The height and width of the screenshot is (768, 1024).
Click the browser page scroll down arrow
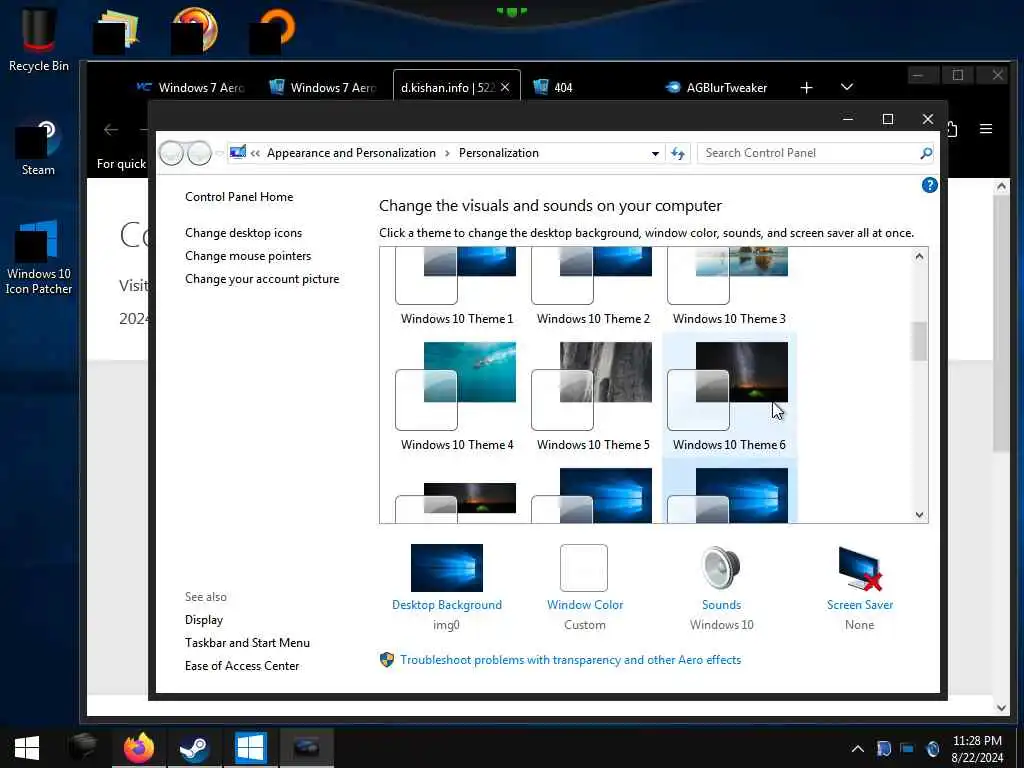pyautogui.click(x=1002, y=707)
